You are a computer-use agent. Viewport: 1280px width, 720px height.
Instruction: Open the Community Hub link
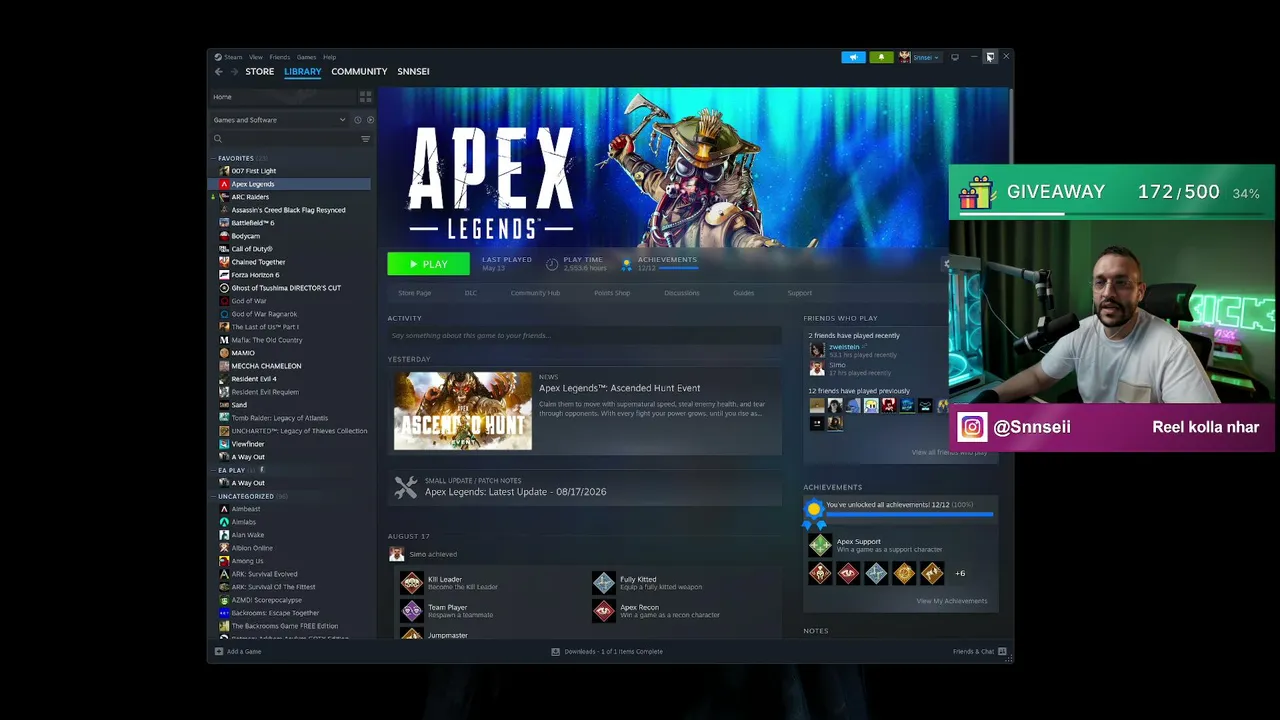coord(535,293)
